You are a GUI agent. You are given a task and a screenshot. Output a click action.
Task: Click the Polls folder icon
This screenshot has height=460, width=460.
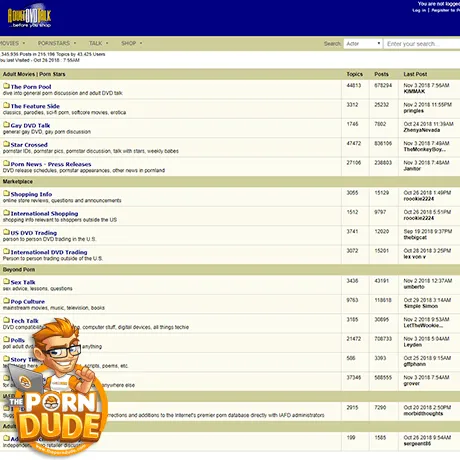[x=6, y=339]
